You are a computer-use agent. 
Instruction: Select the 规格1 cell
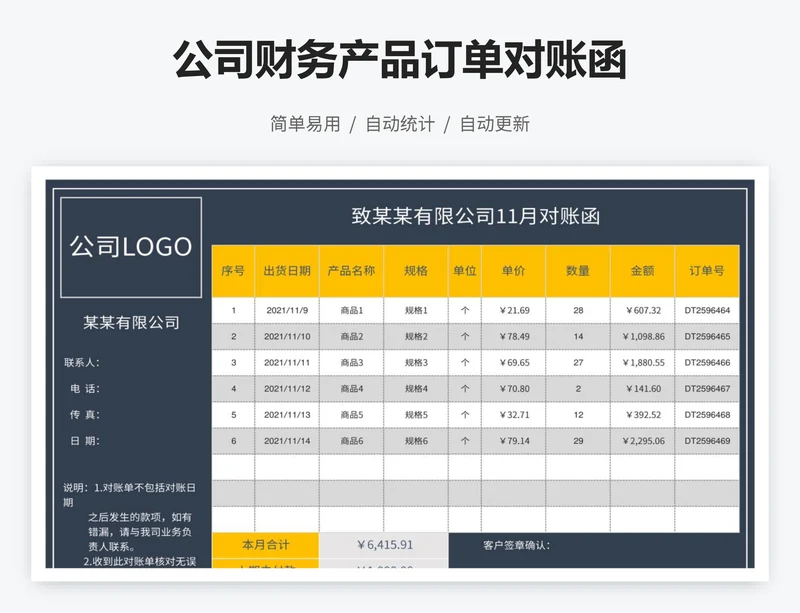(x=416, y=310)
